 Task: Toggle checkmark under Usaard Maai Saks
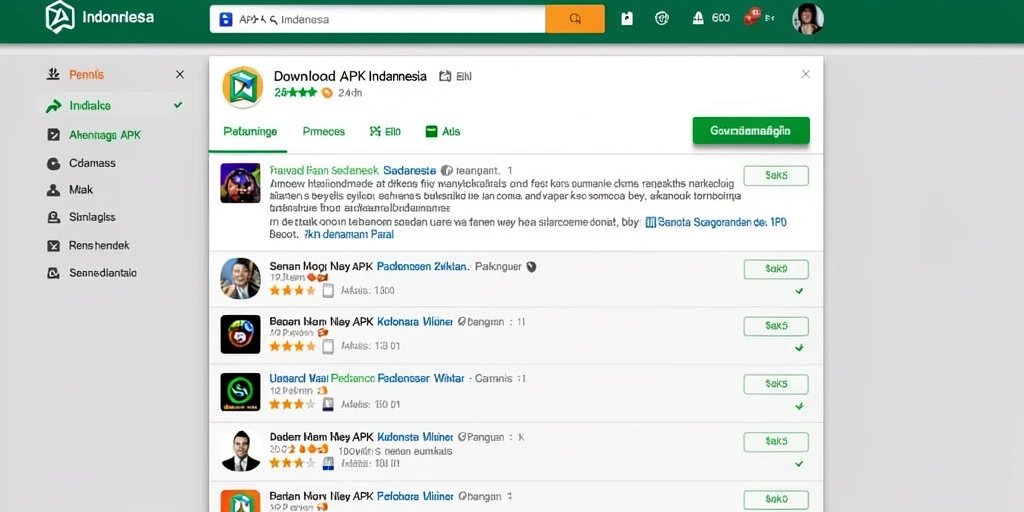(x=799, y=406)
